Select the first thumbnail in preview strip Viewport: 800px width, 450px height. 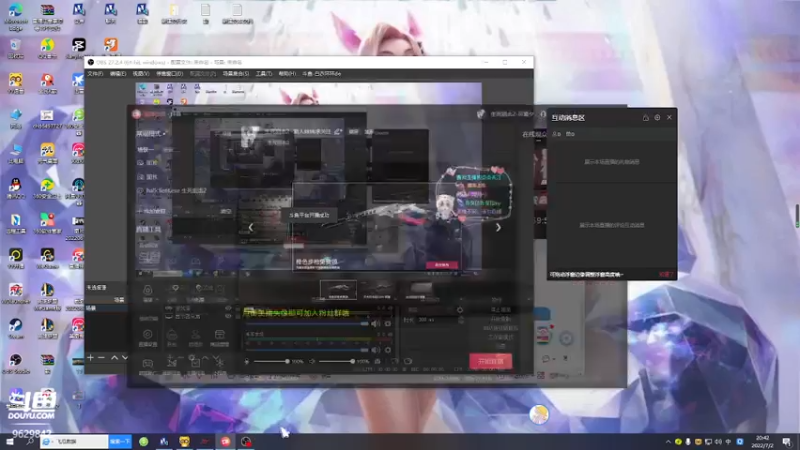(x=338, y=290)
